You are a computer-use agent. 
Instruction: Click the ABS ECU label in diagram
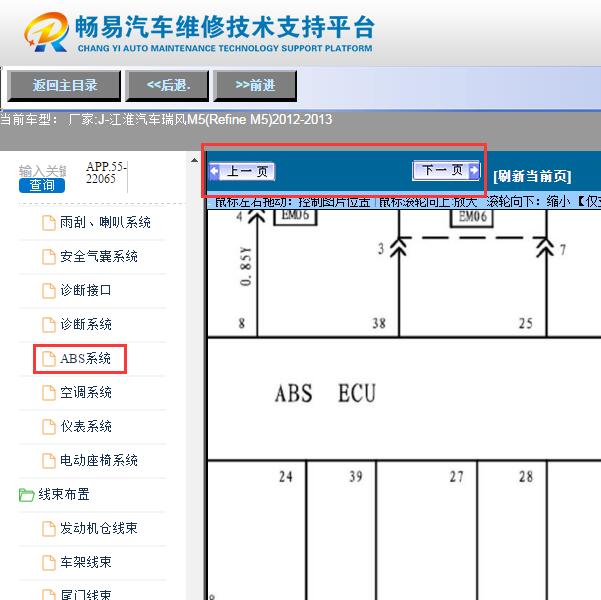(x=325, y=393)
